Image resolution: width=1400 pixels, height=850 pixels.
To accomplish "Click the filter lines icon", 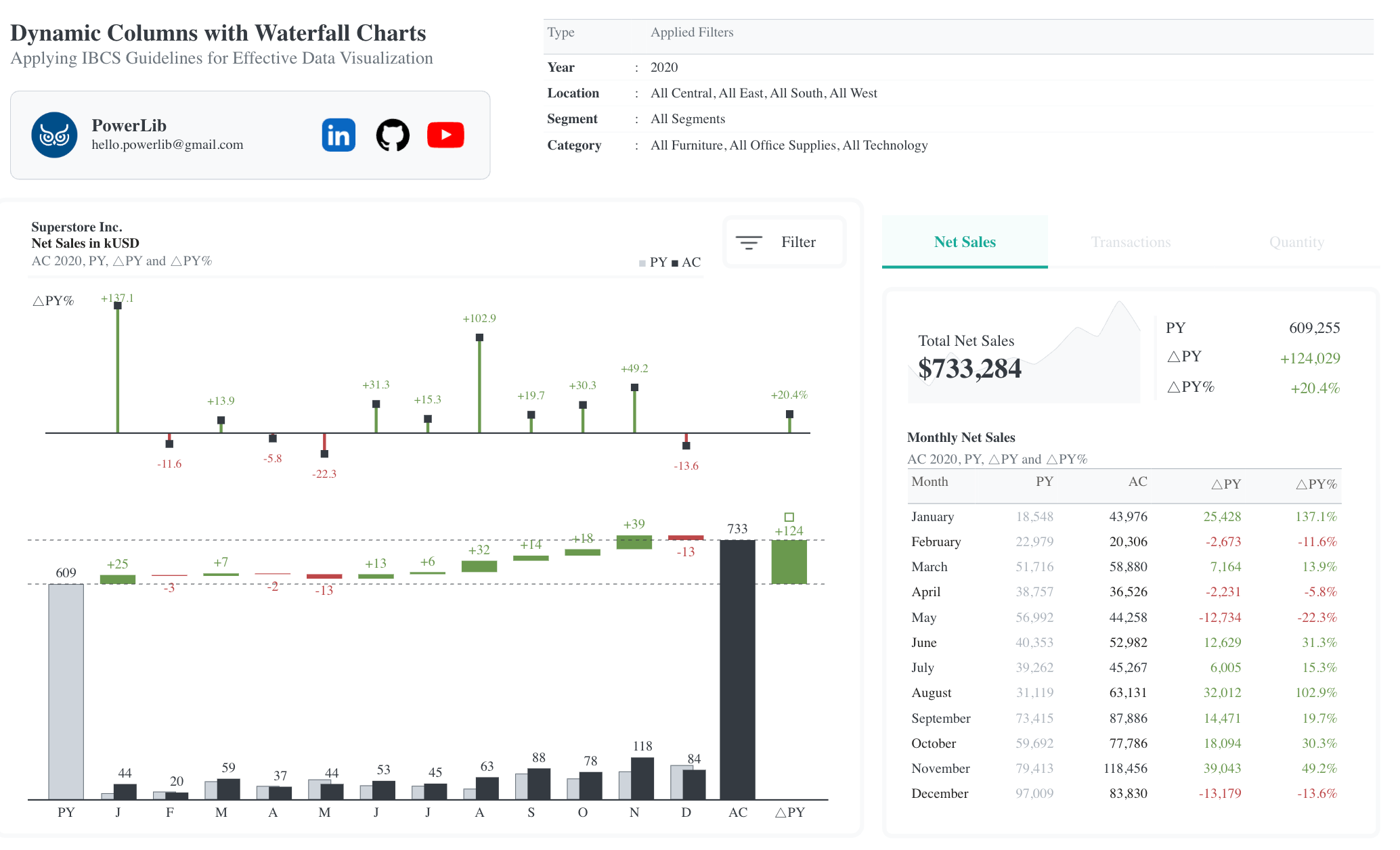I will [x=749, y=242].
